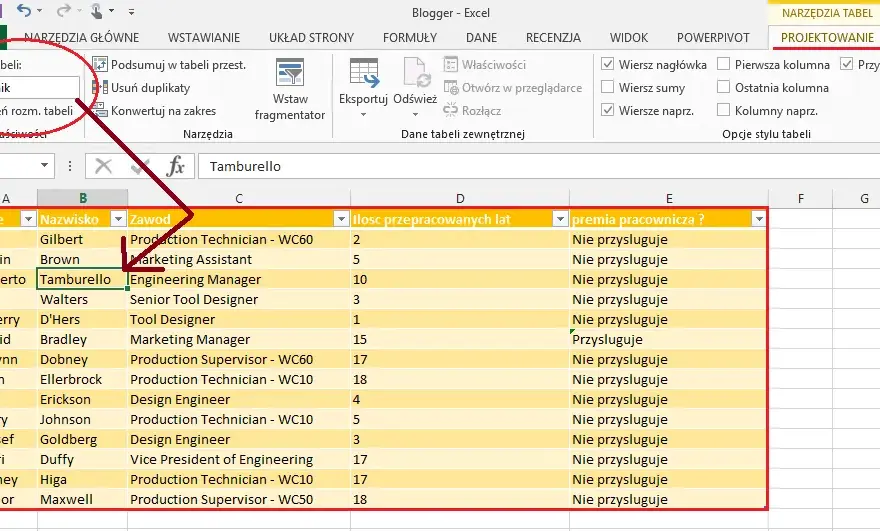
Task: Switch to POWERPIVOT tab
Action: (x=713, y=38)
